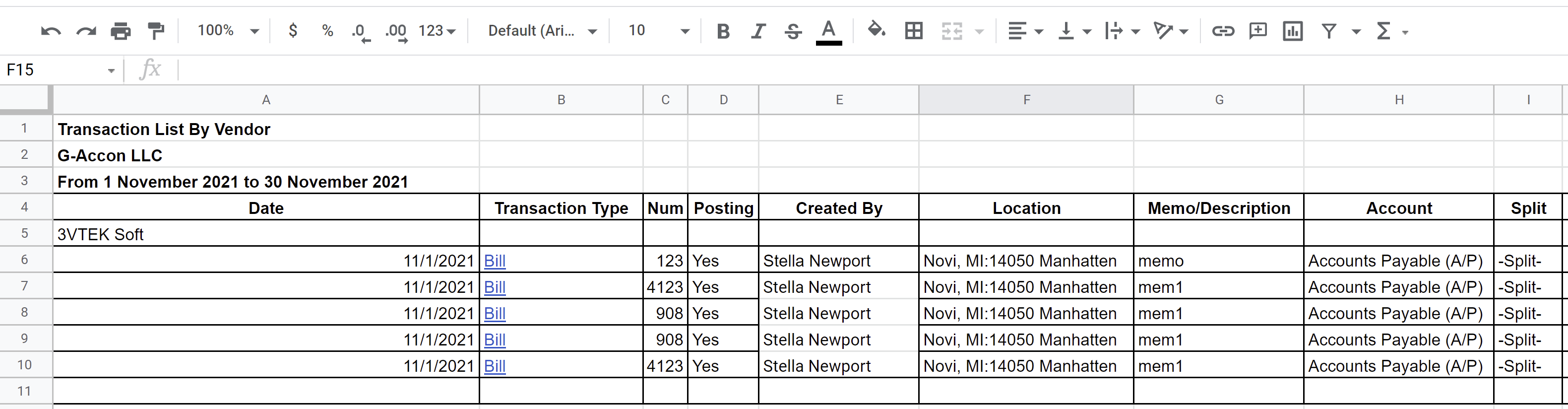The image size is (1568, 409).
Task: Open the zoom 100% dropdown
Action: (x=228, y=30)
